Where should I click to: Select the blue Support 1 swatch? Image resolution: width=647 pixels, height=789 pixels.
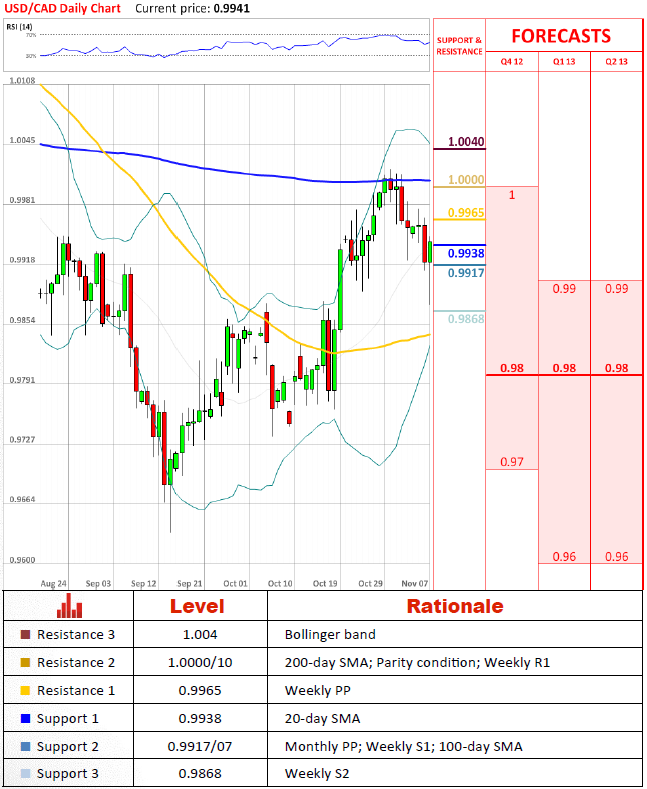(25, 719)
